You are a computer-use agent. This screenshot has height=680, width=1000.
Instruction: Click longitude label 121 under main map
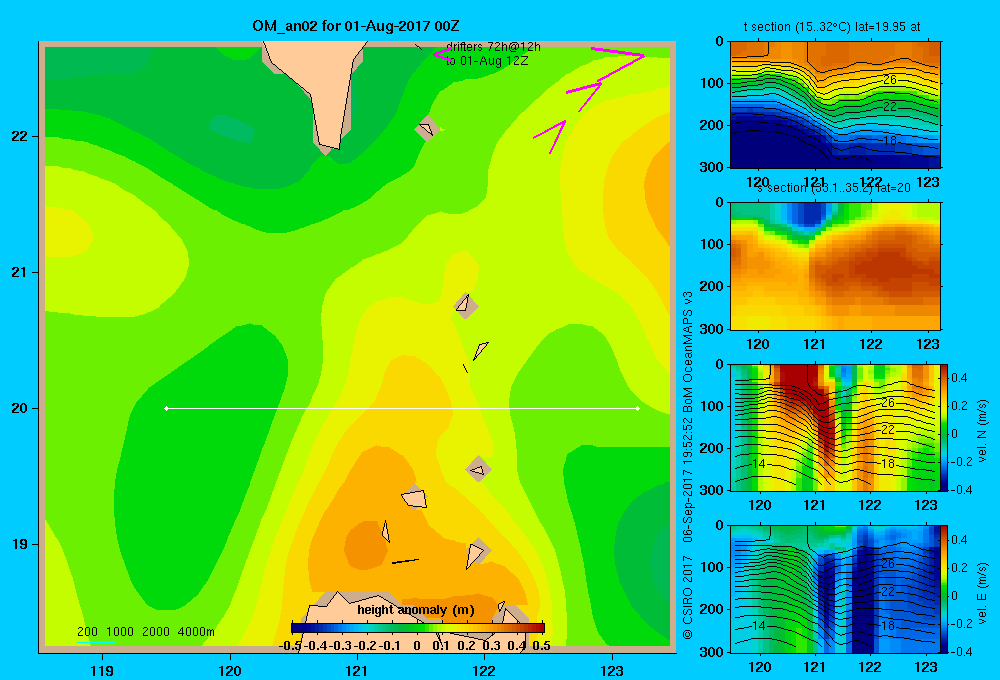point(357,670)
